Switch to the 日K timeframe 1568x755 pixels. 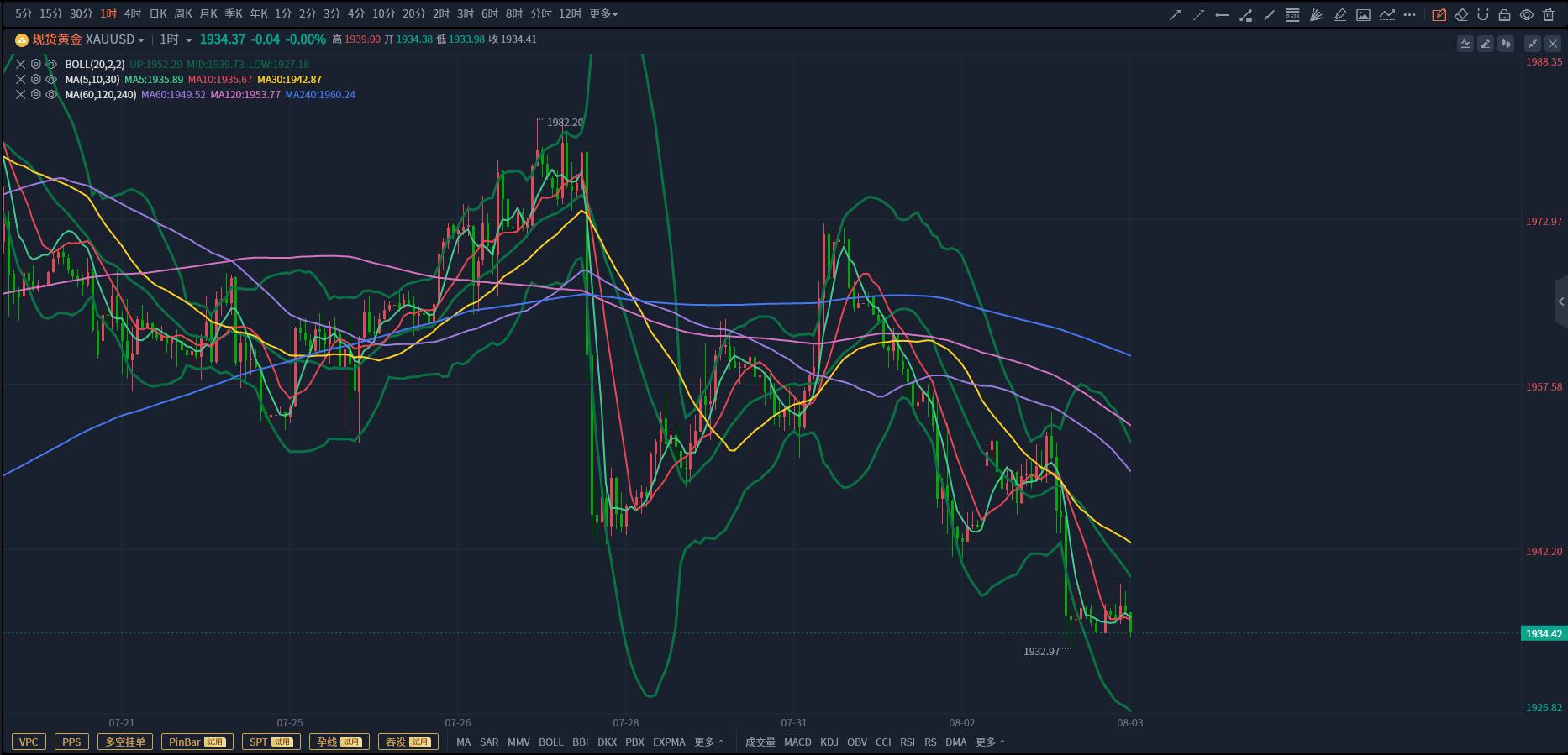coord(158,14)
